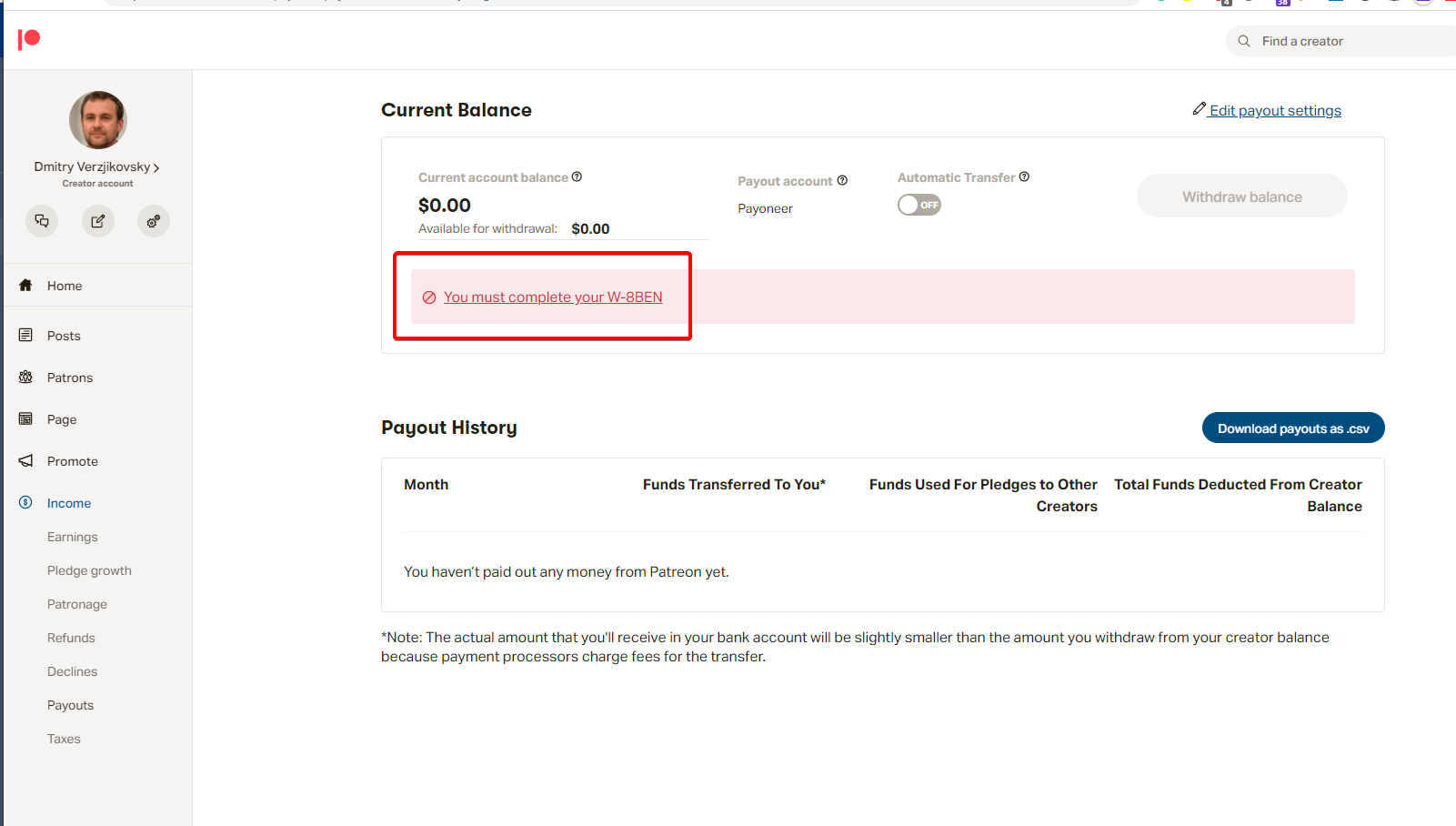The height and width of the screenshot is (826, 1456).
Task: Open Refunds submenu item
Action: click(71, 638)
